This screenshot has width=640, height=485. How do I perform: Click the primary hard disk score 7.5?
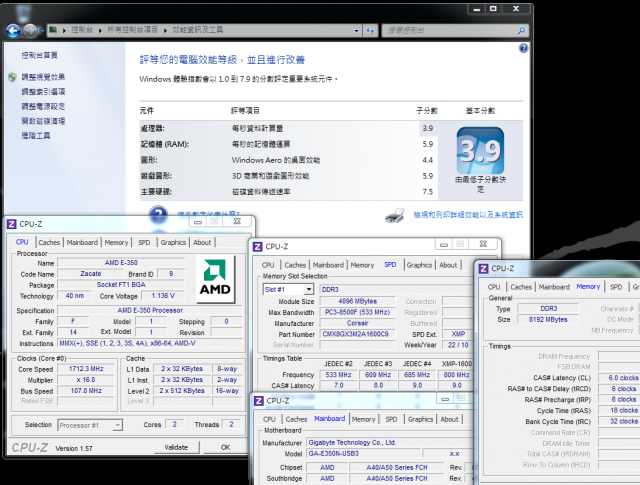(428, 192)
